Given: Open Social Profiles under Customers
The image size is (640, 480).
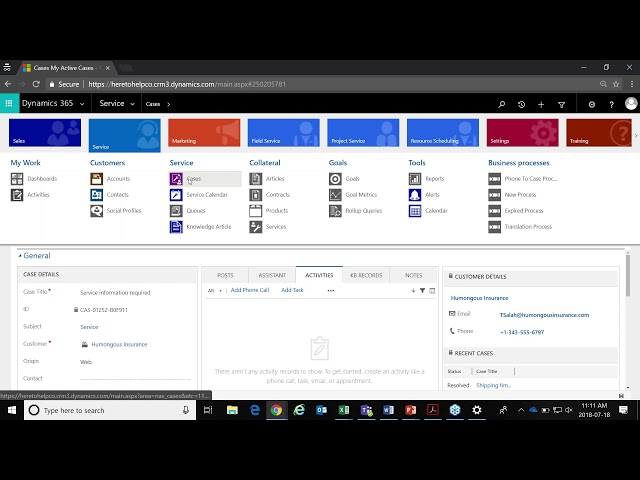Looking at the screenshot, I should [x=116, y=211].
